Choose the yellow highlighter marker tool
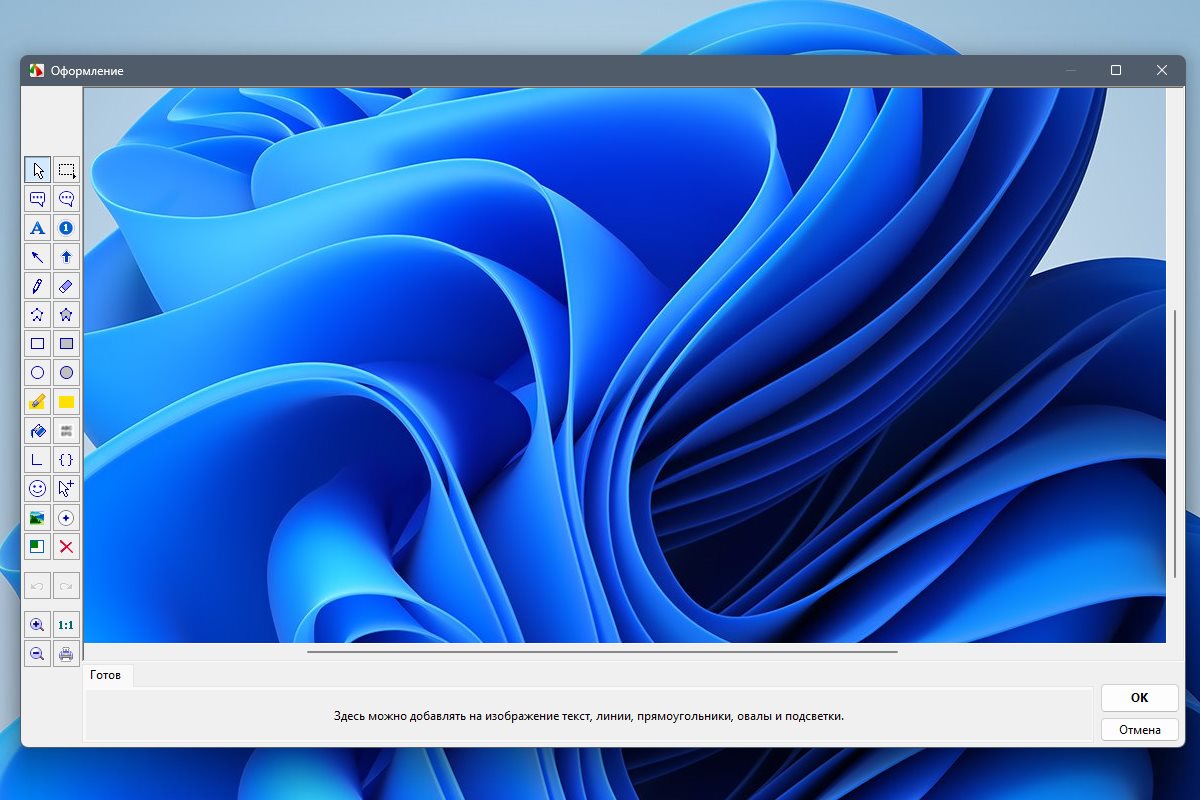Viewport: 1200px width, 800px height. [x=37, y=402]
